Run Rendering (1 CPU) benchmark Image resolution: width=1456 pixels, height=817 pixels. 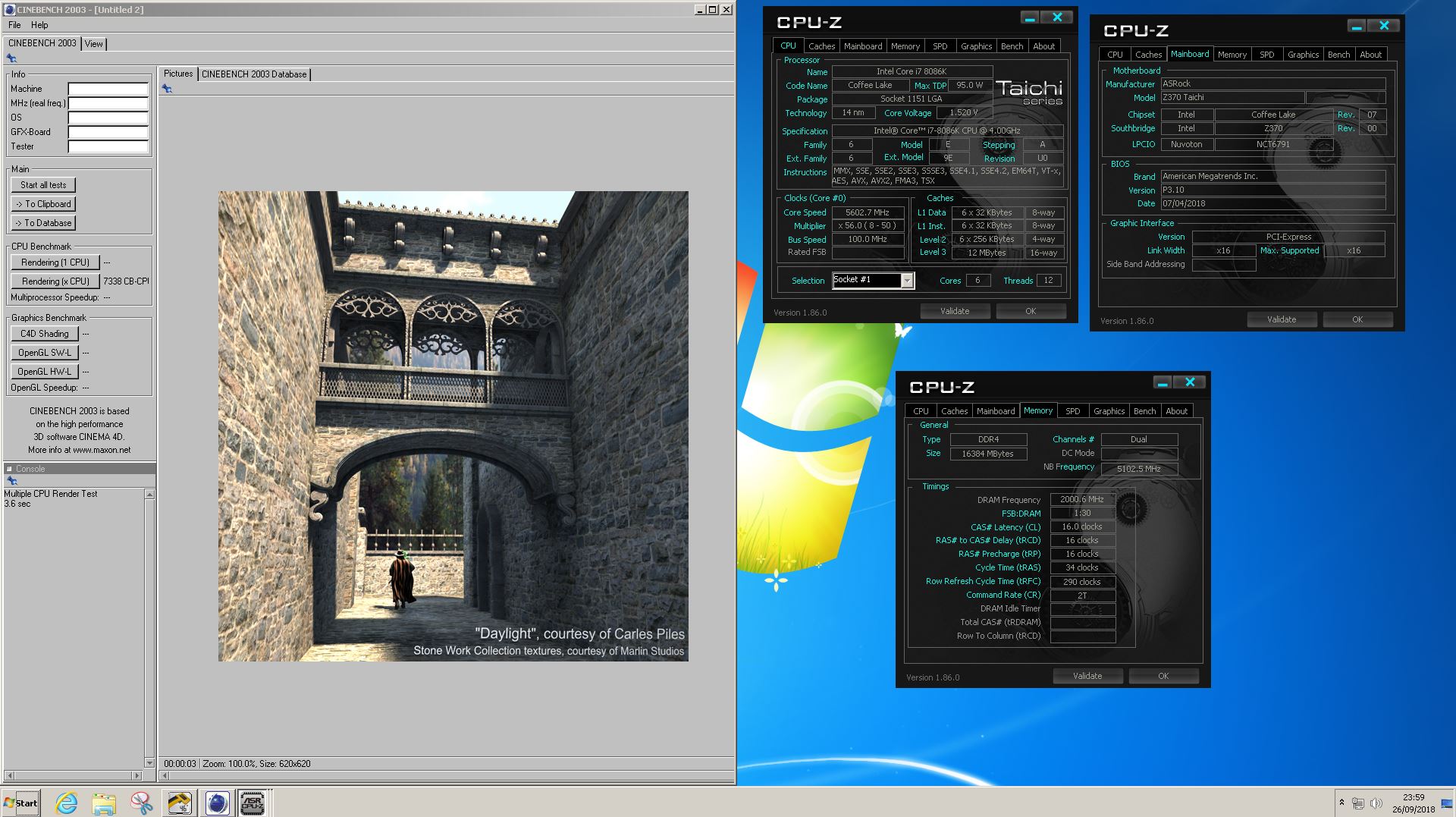pos(55,262)
